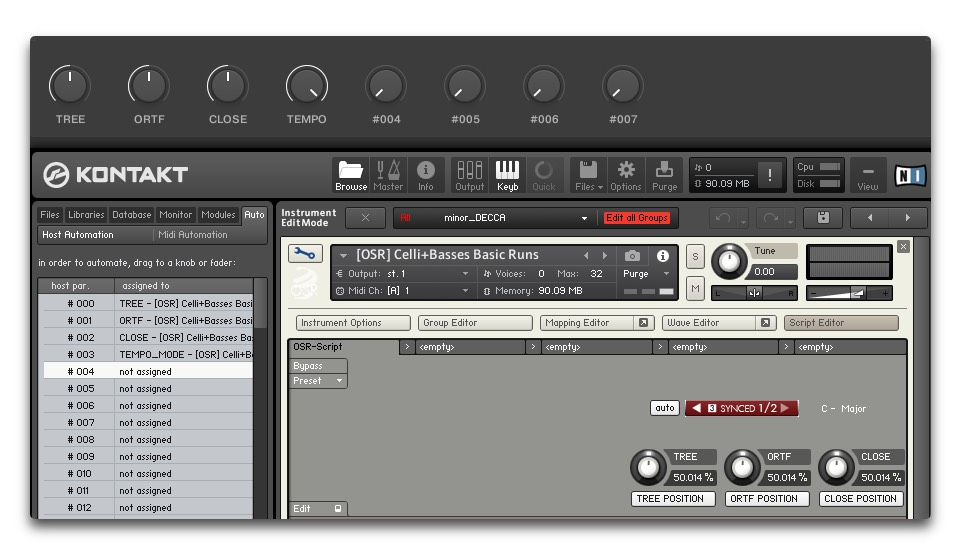The height and width of the screenshot is (555, 962).
Task: Click the redo arrow icon
Action: coord(770,218)
